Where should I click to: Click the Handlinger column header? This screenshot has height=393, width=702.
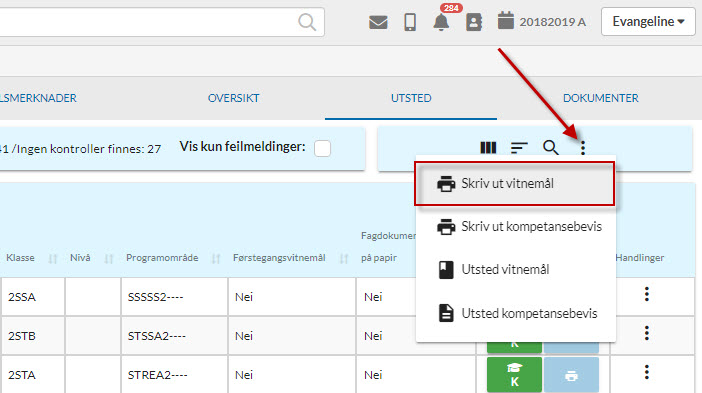coord(639,258)
